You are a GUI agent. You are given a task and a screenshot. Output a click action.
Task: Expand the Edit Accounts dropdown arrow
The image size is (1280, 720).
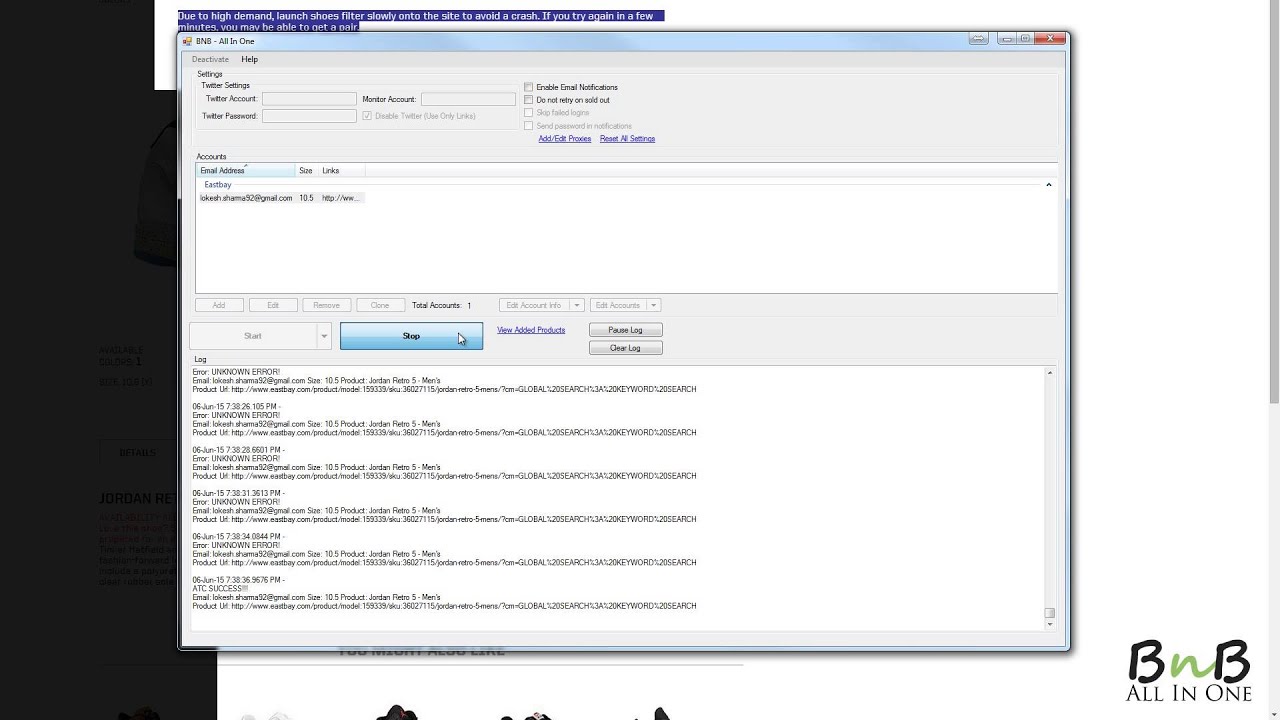coord(654,305)
